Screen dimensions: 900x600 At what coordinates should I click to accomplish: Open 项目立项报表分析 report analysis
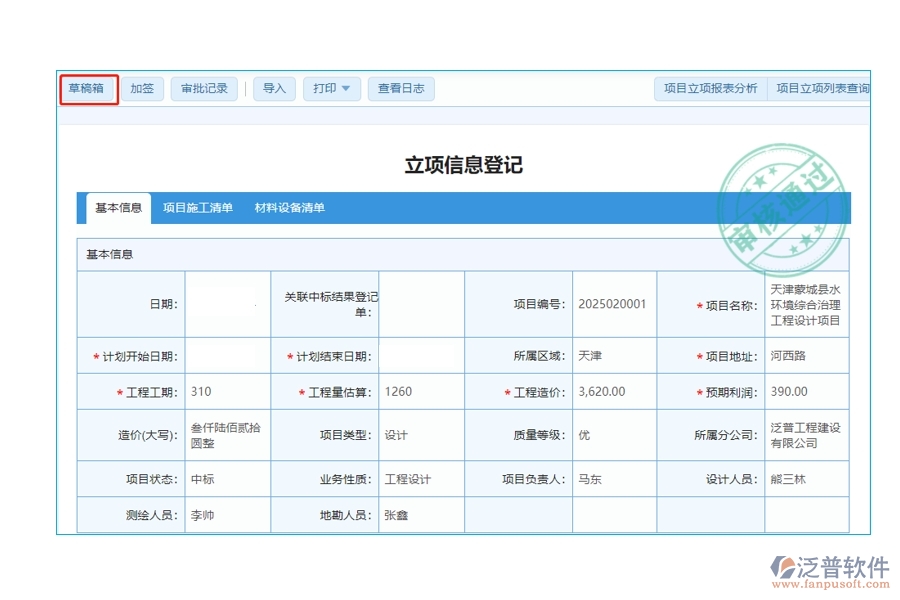coord(712,88)
